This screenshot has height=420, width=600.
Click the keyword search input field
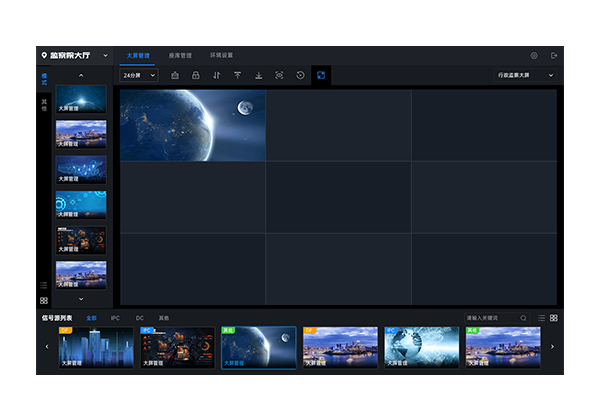(490, 318)
